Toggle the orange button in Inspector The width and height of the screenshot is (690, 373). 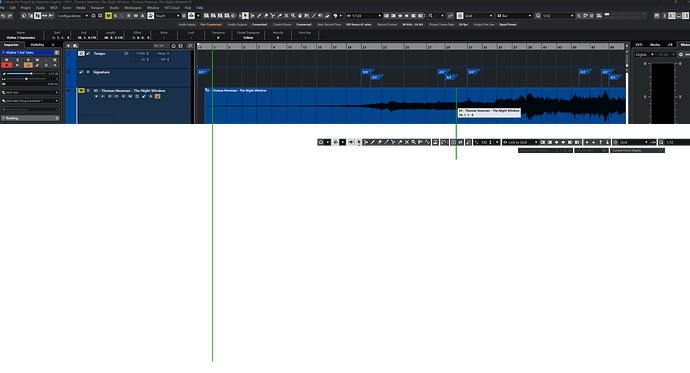click(28, 65)
